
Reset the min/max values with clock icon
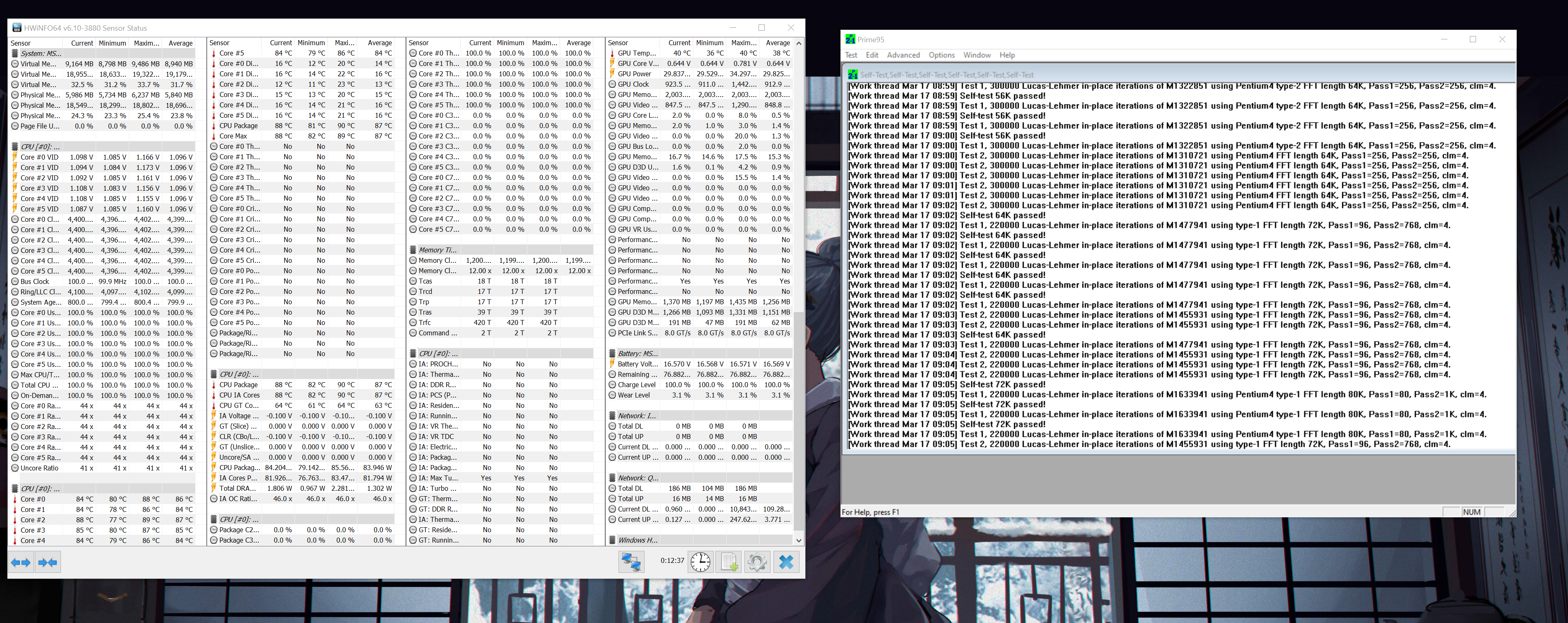pos(700,562)
